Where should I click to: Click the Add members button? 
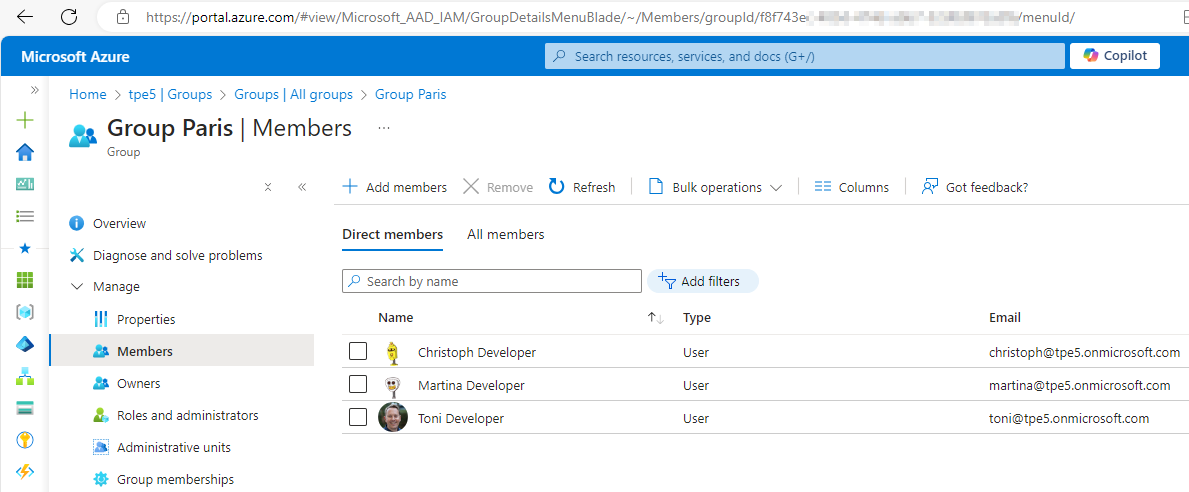tap(395, 187)
